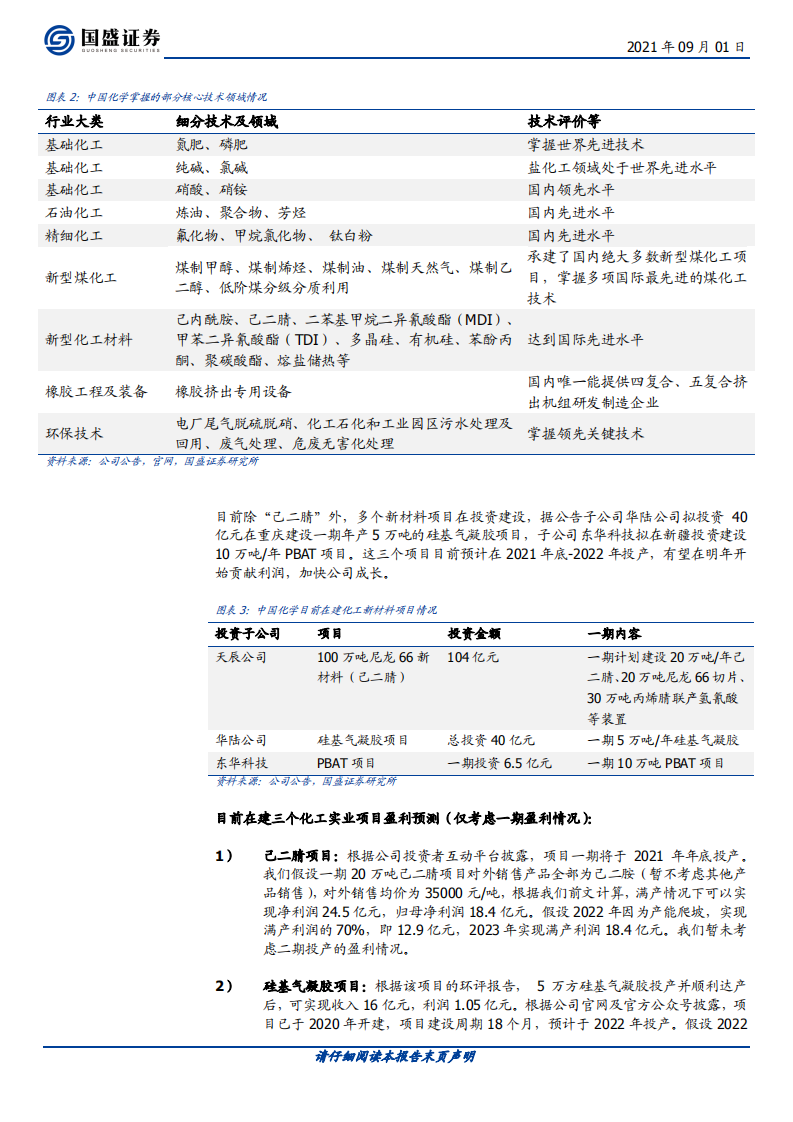Click the 一期内容 column header
Screen dimensions: 793x1122
click(614, 634)
